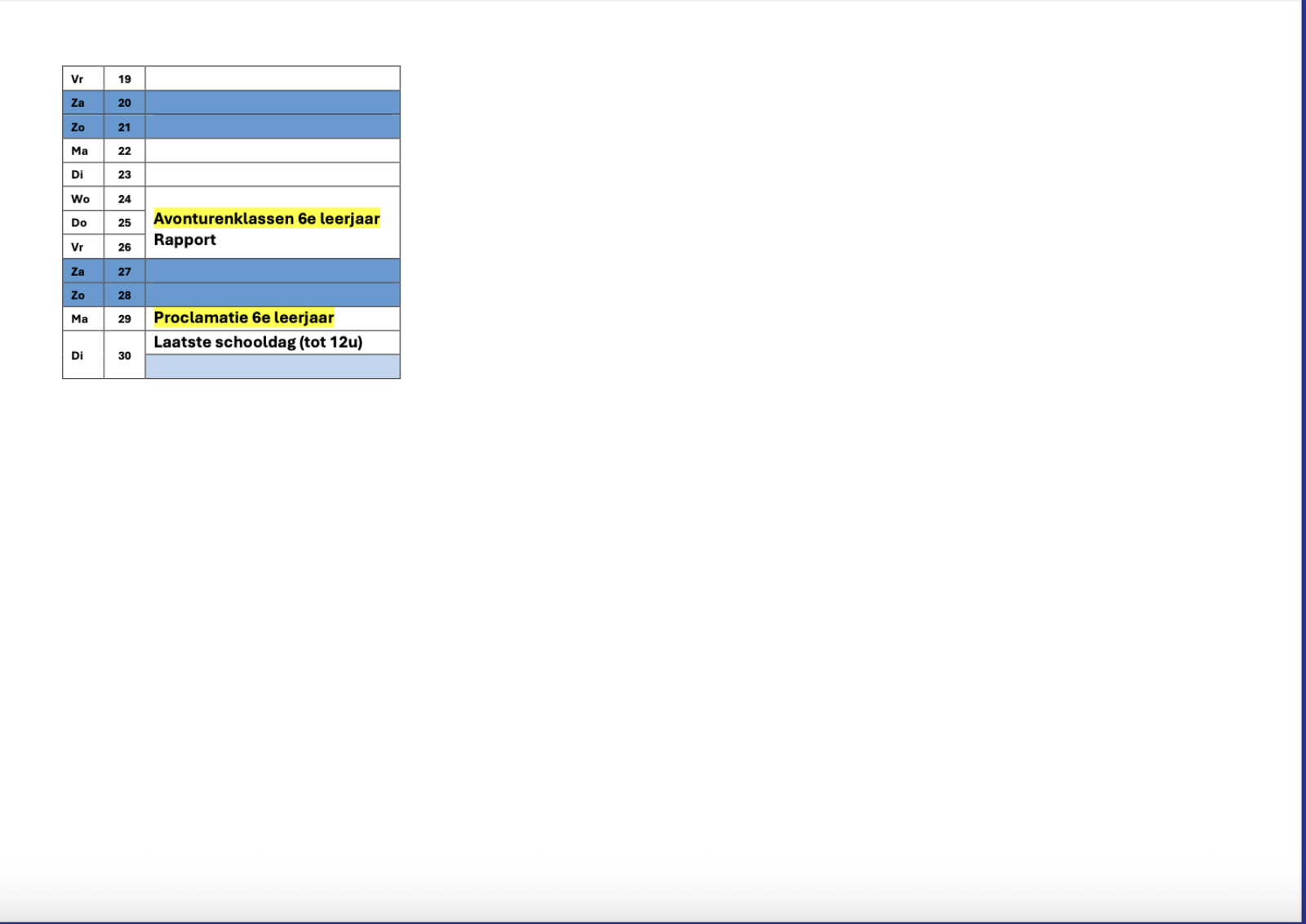Click the blue event cell for date 20
This screenshot has width=1306, height=924.
coord(273,103)
